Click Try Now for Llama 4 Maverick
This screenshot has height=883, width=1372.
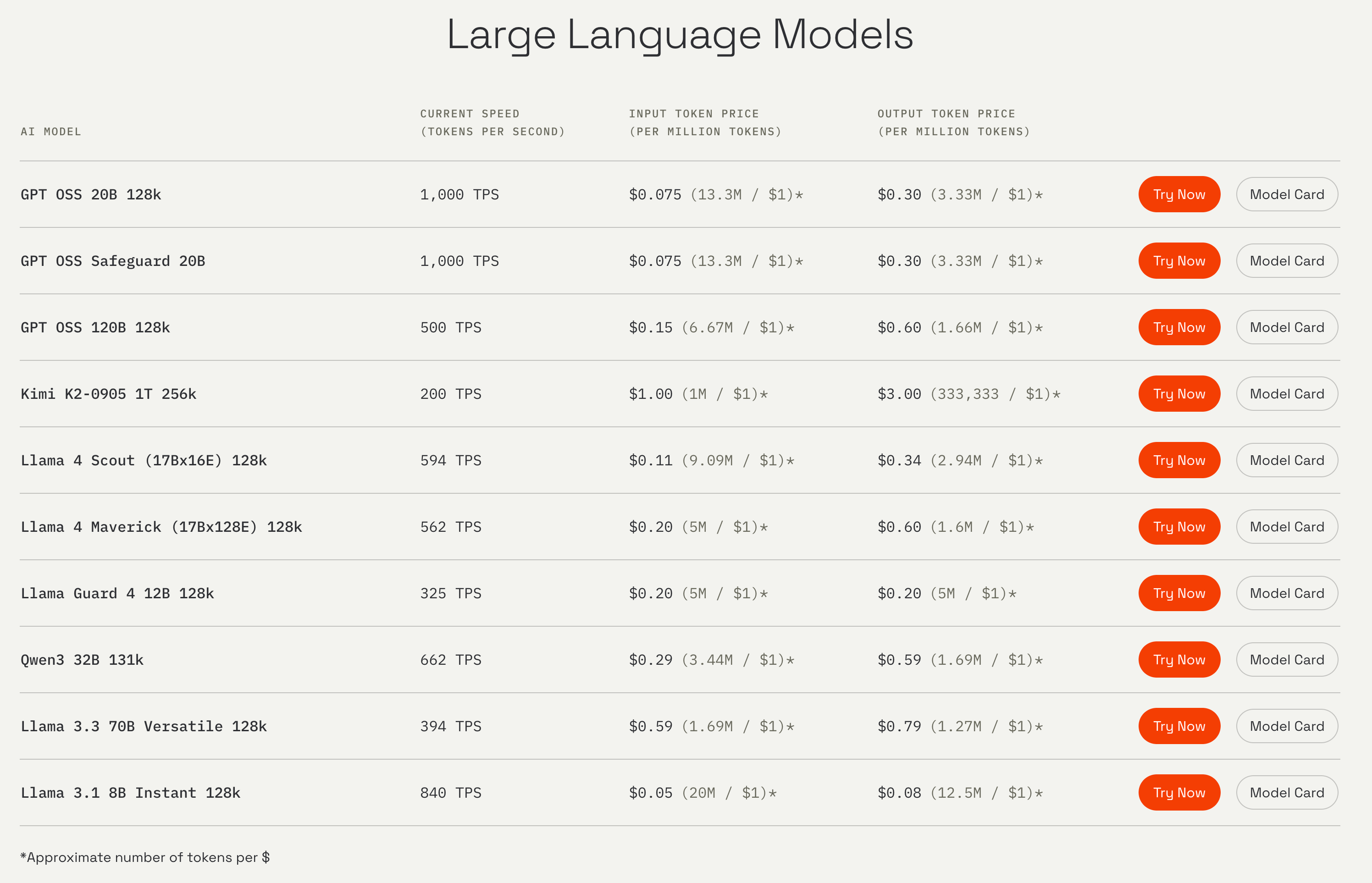(x=1179, y=527)
